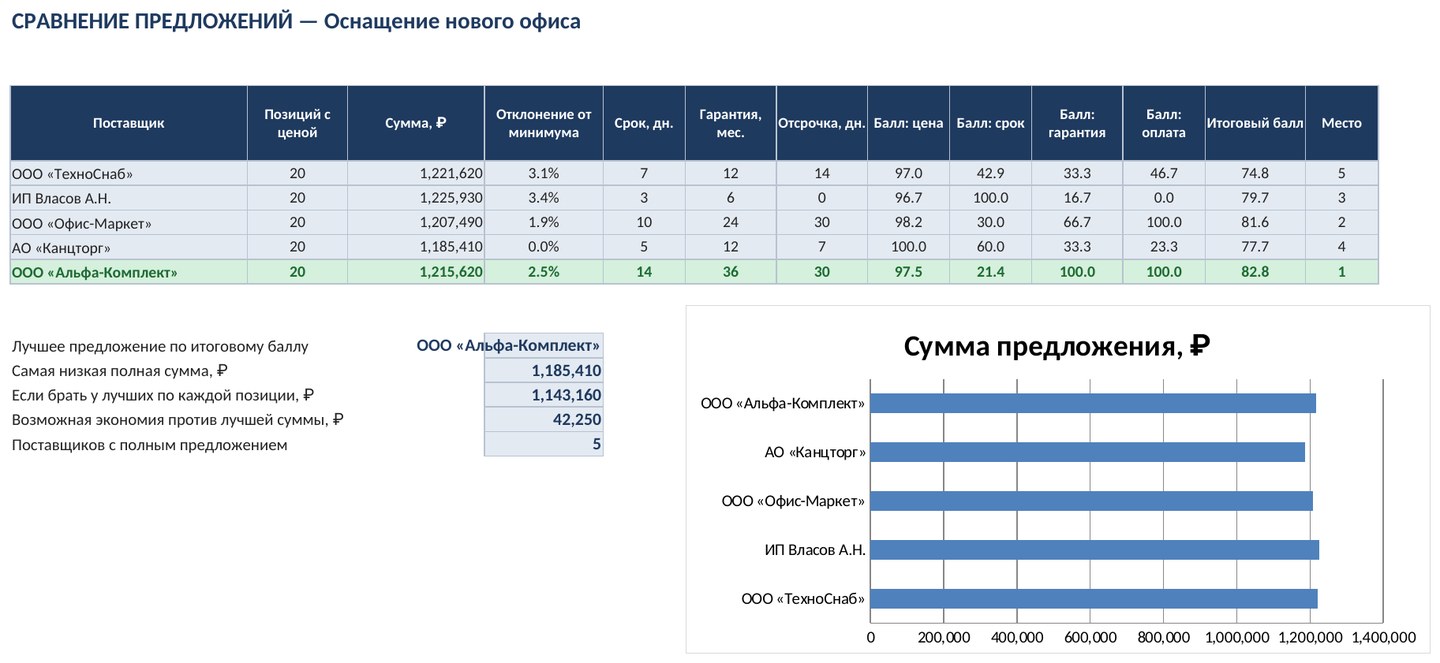1440x663 pixels.
Task: Click the 'Место' column header
Action: click(x=1342, y=123)
